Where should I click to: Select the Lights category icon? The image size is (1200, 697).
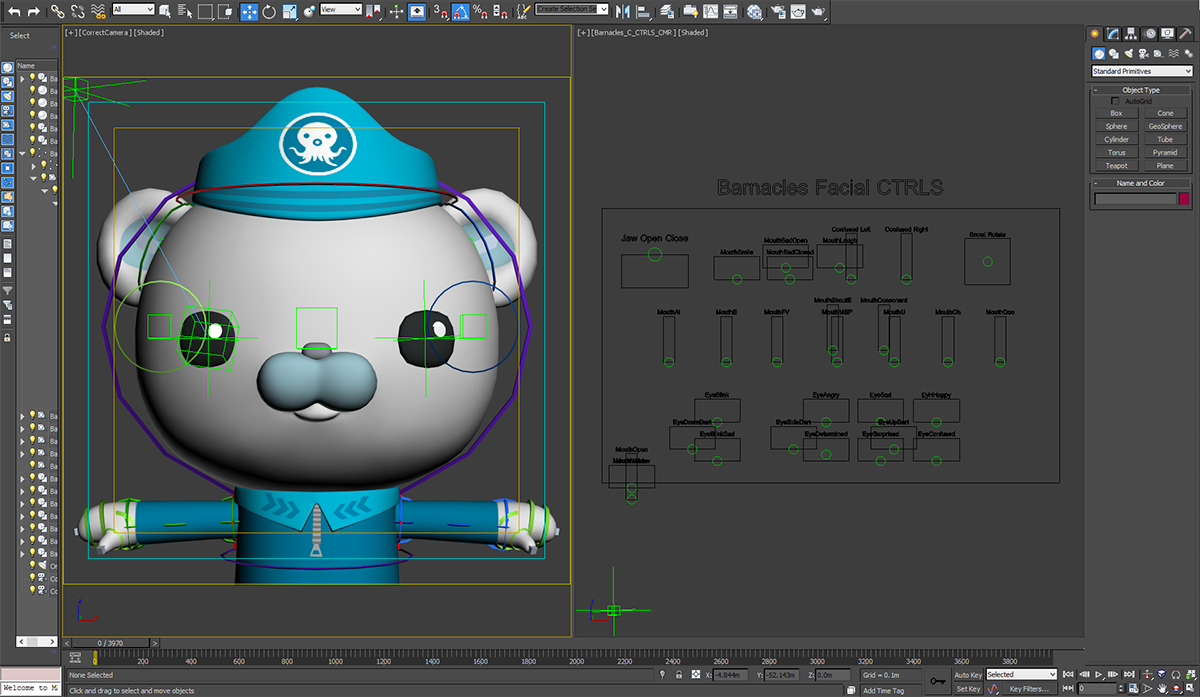pos(1128,54)
